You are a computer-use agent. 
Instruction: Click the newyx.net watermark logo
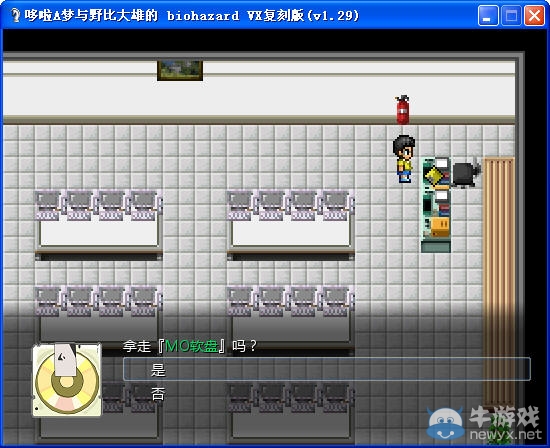coord(484,423)
